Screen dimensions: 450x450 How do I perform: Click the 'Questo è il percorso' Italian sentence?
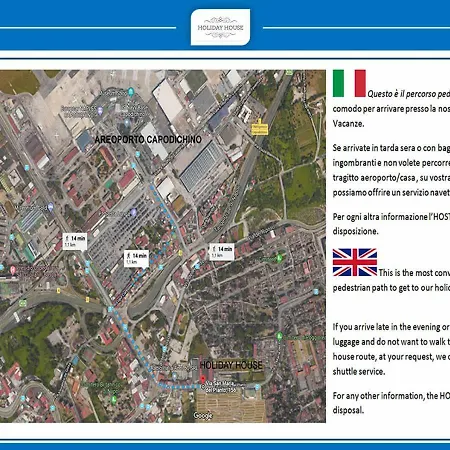point(391,109)
